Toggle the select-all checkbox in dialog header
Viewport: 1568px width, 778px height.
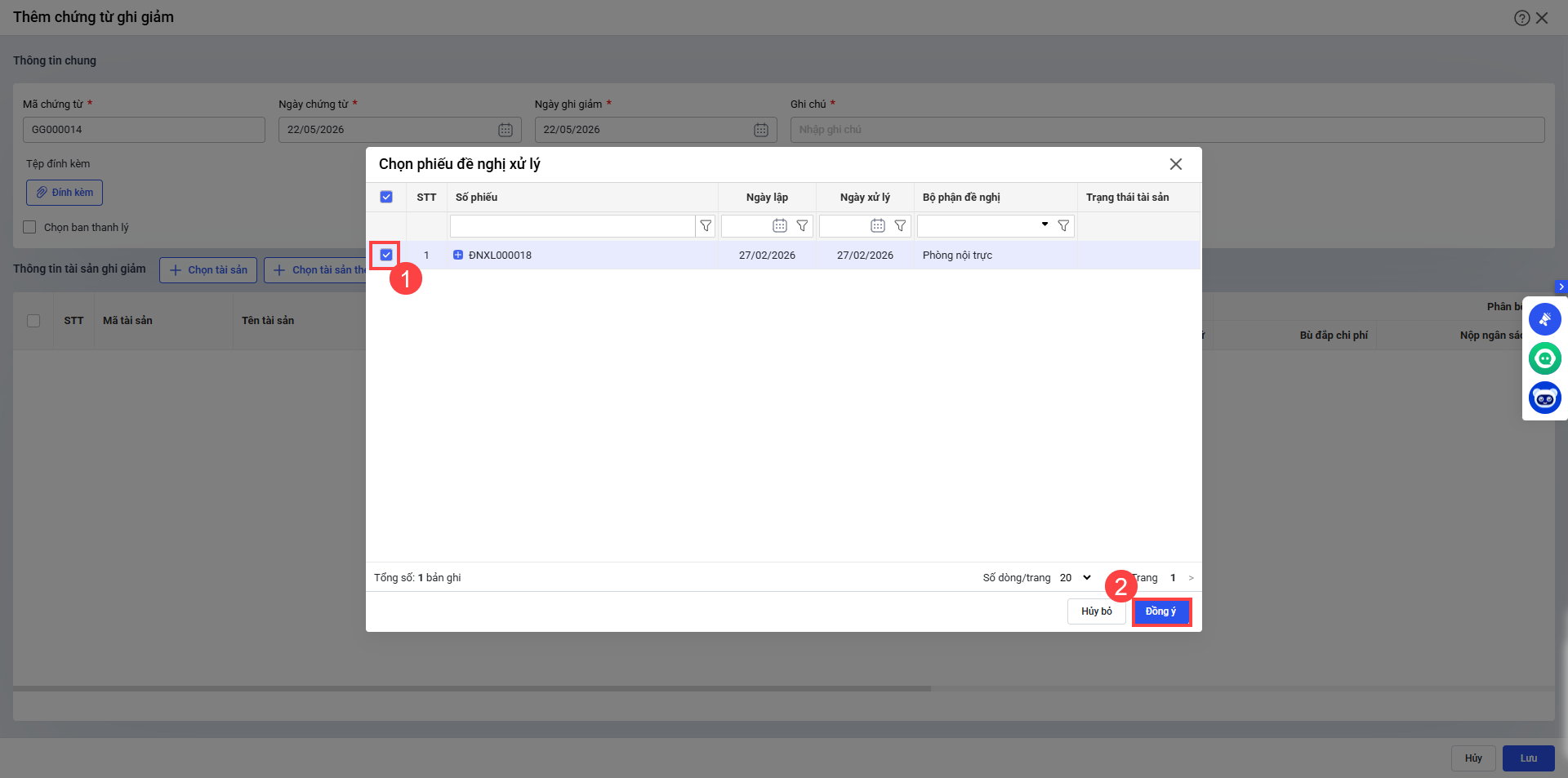pos(386,197)
